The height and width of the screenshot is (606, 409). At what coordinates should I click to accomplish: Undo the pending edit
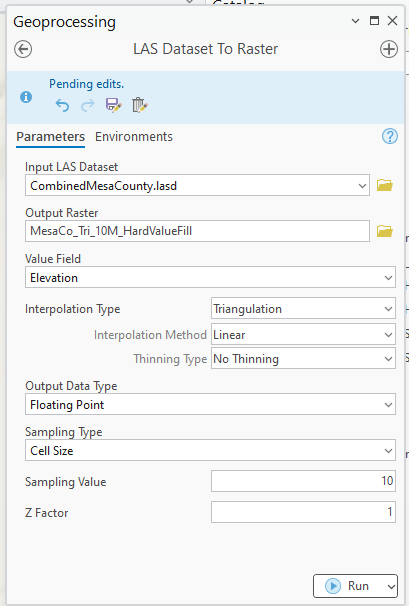(x=62, y=105)
